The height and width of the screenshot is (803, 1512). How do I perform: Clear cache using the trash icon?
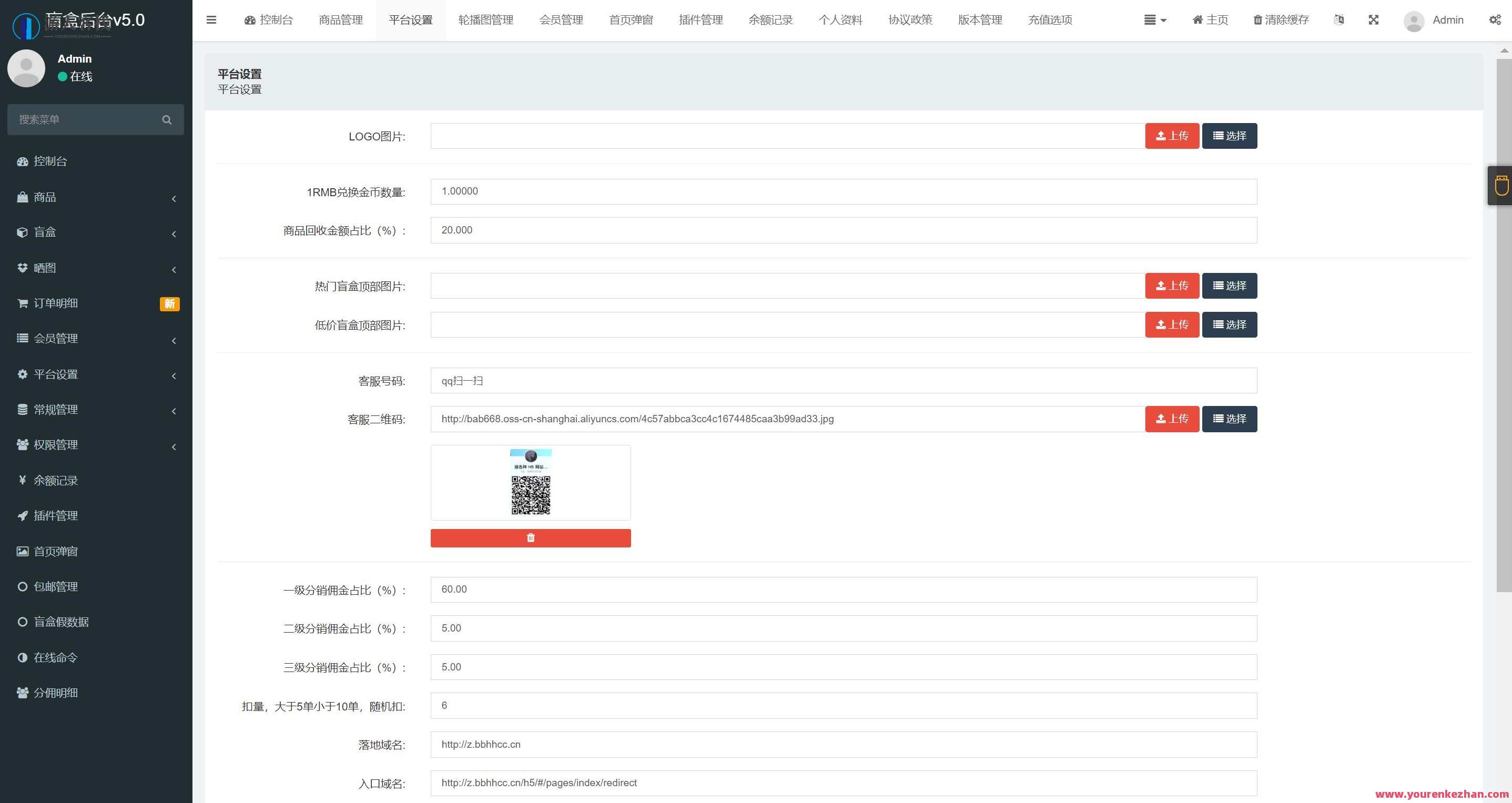tap(1281, 19)
